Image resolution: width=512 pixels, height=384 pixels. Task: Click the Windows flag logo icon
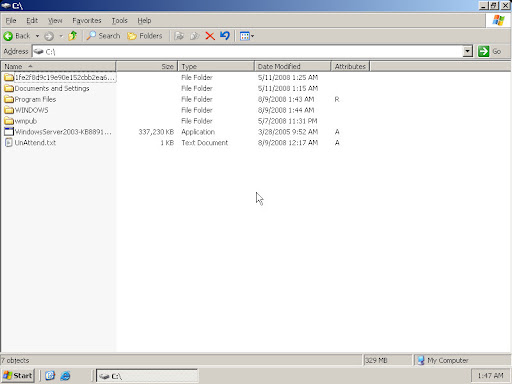pyautogui.click(x=498, y=21)
